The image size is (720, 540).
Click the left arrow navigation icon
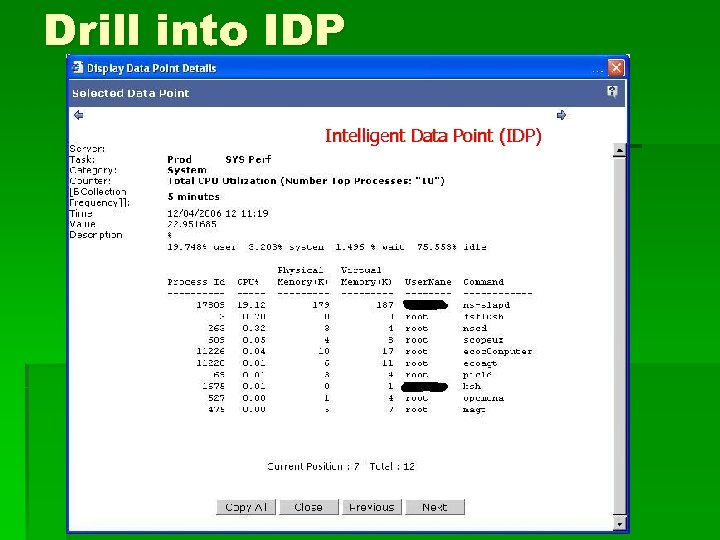(x=79, y=115)
